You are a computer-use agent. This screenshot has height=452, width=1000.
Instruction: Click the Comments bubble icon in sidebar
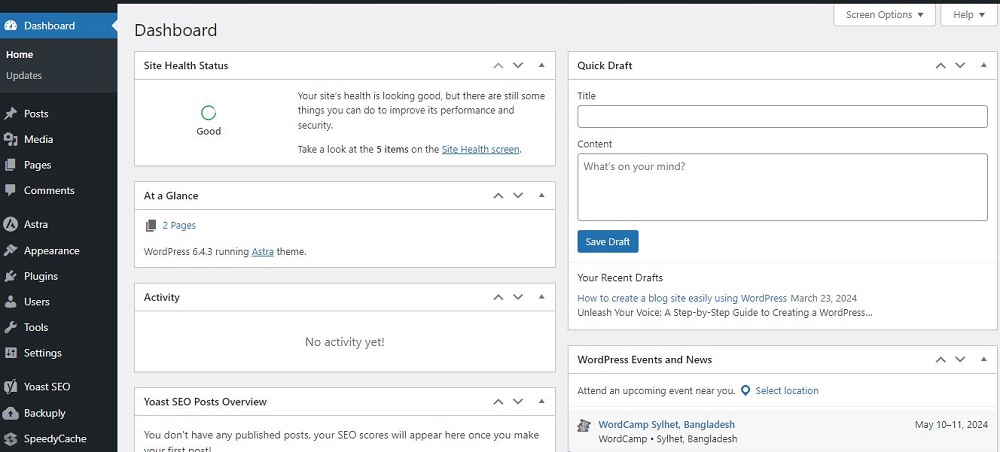pyautogui.click(x=11, y=190)
